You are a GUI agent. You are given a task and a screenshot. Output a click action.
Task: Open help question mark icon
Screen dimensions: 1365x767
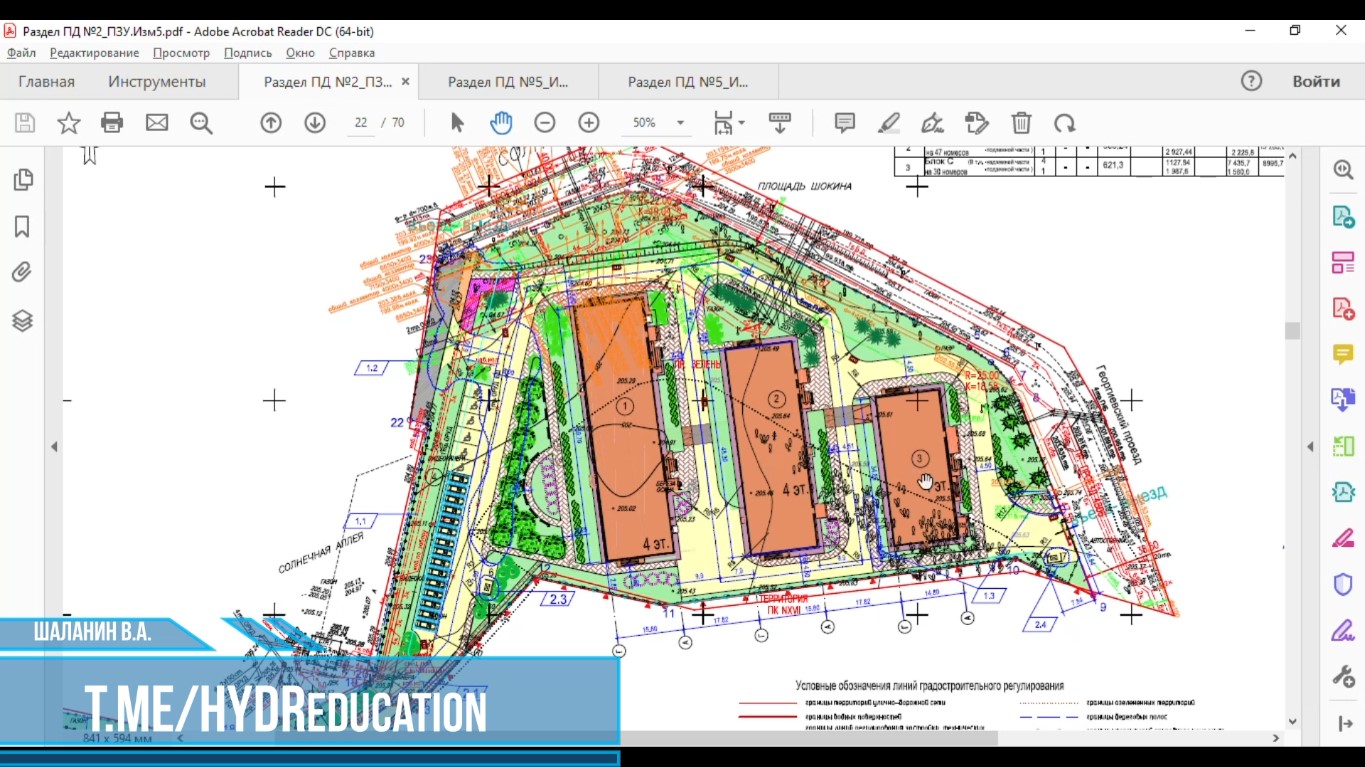click(x=1251, y=82)
